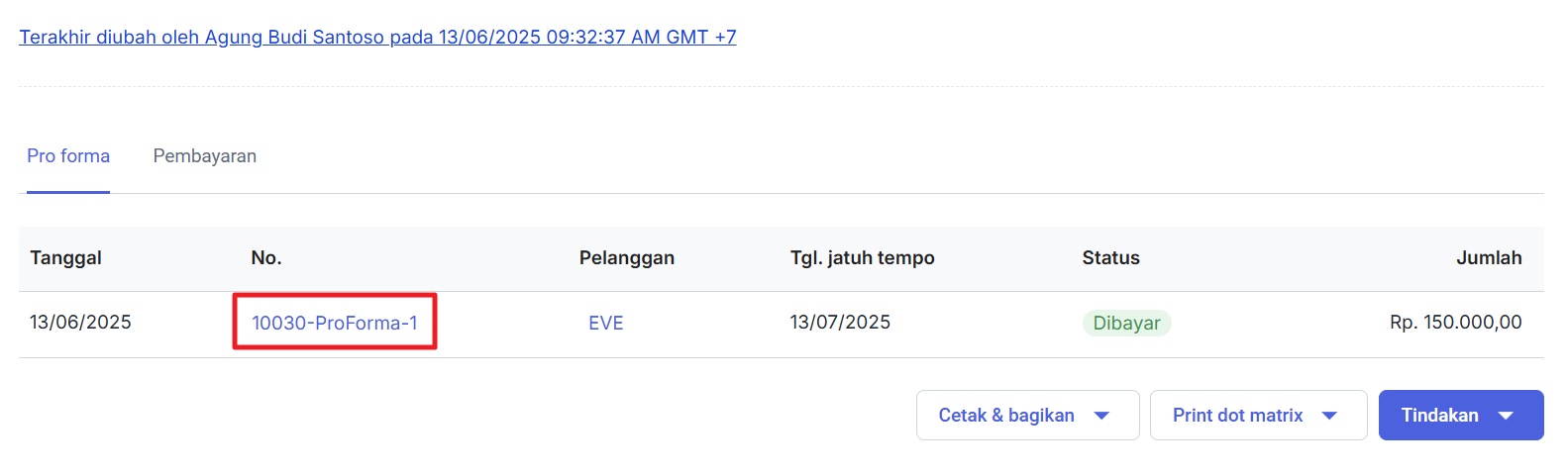Click the Tgl. jatuh tempo column header
Screen dimensions: 1568x476
coord(862,258)
